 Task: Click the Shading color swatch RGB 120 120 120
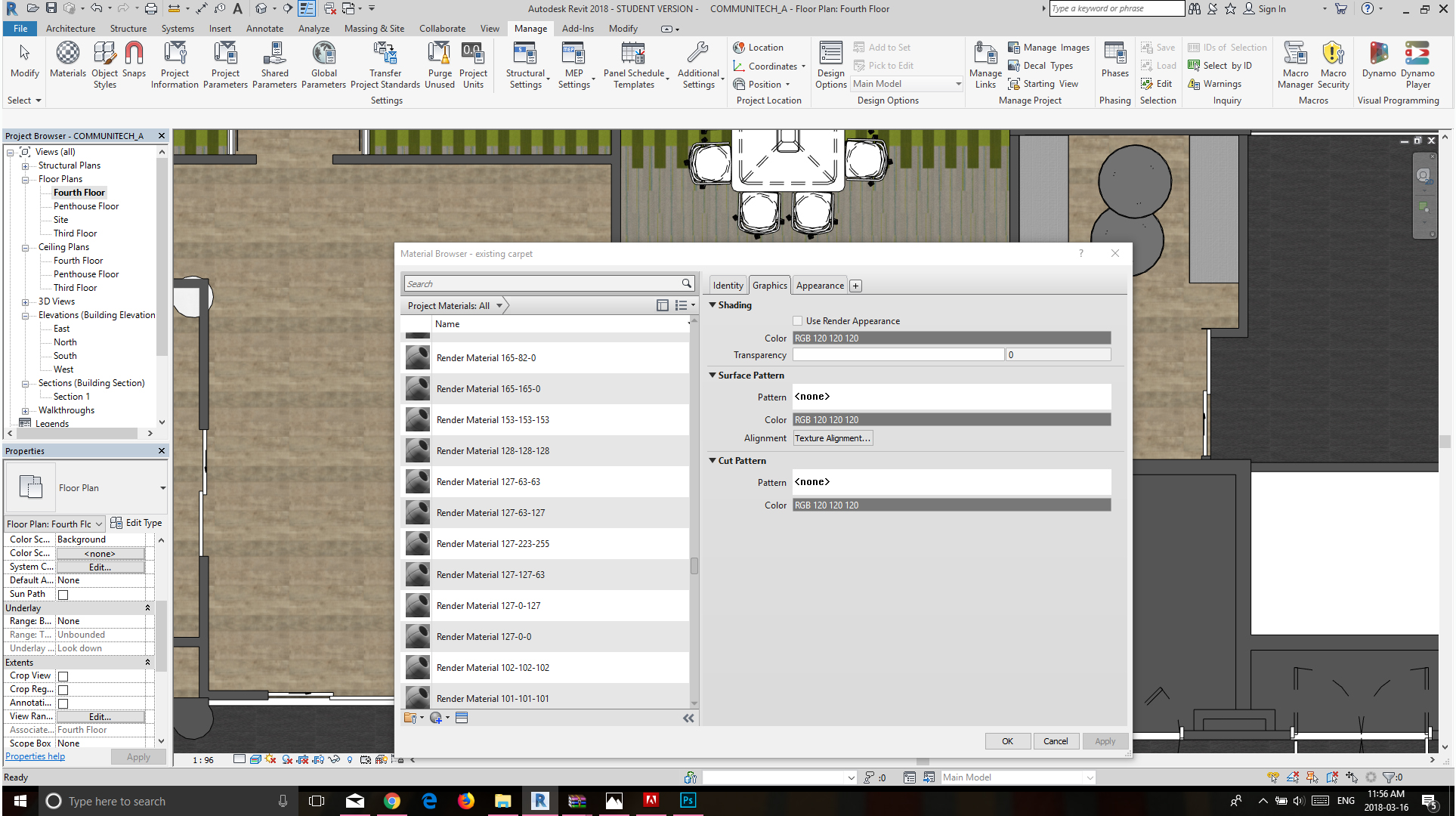pyautogui.click(x=951, y=338)
